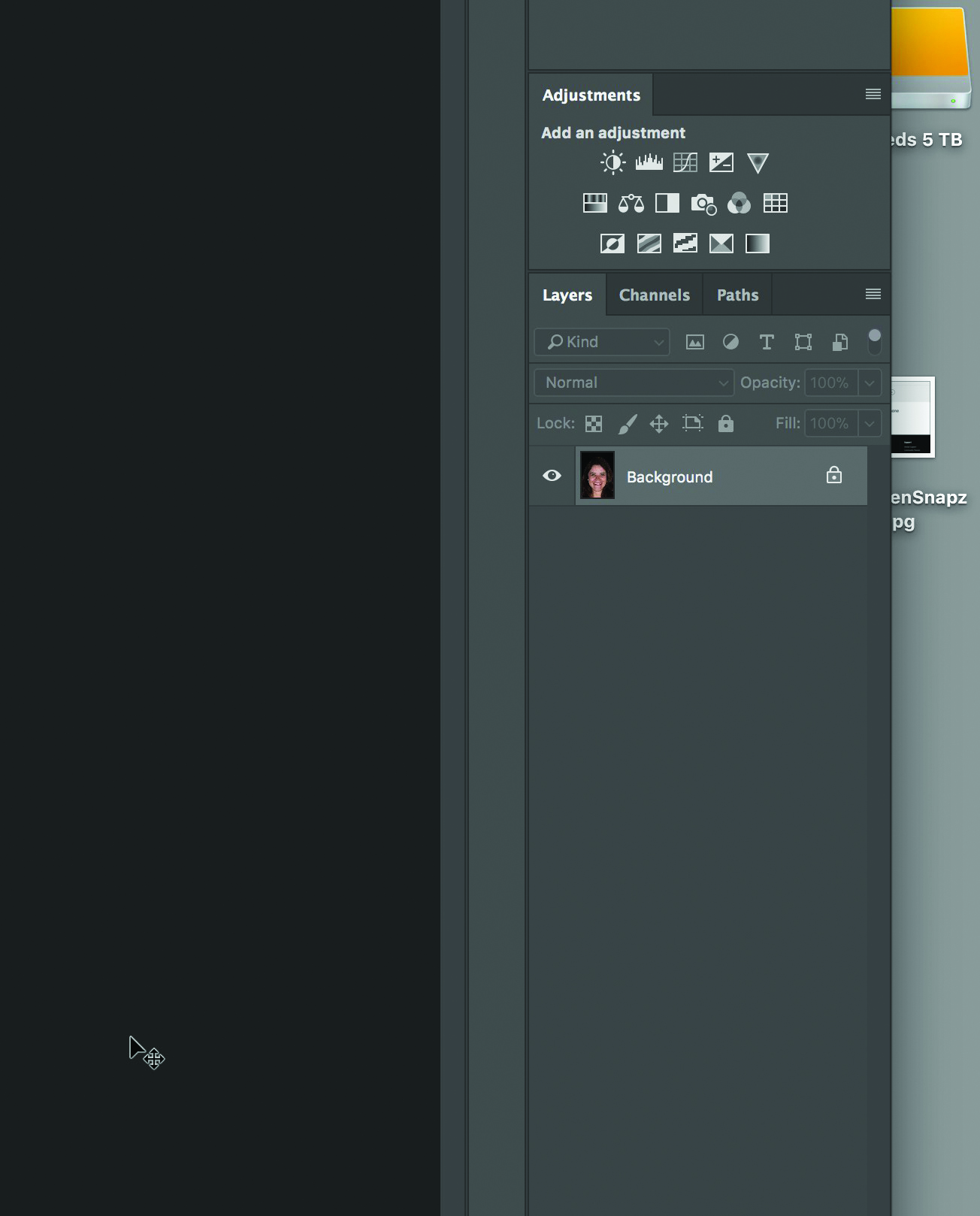This screenshot has height=1216, width=980.
Task: Open the Layers panel options menu
Action: (x=873, y=295)
